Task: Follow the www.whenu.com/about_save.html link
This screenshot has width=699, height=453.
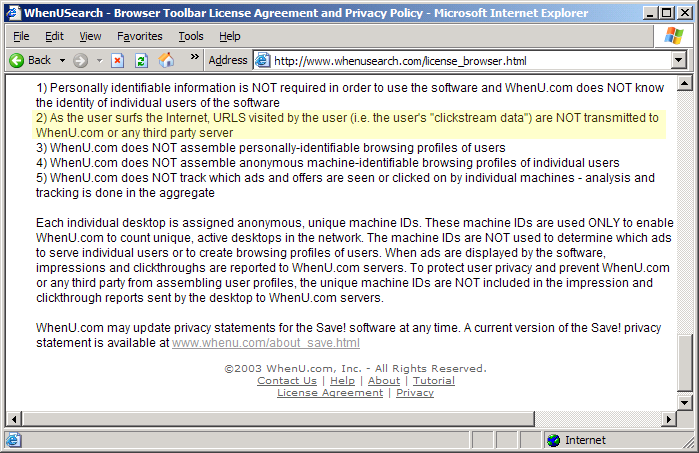Action: [266, 343]
